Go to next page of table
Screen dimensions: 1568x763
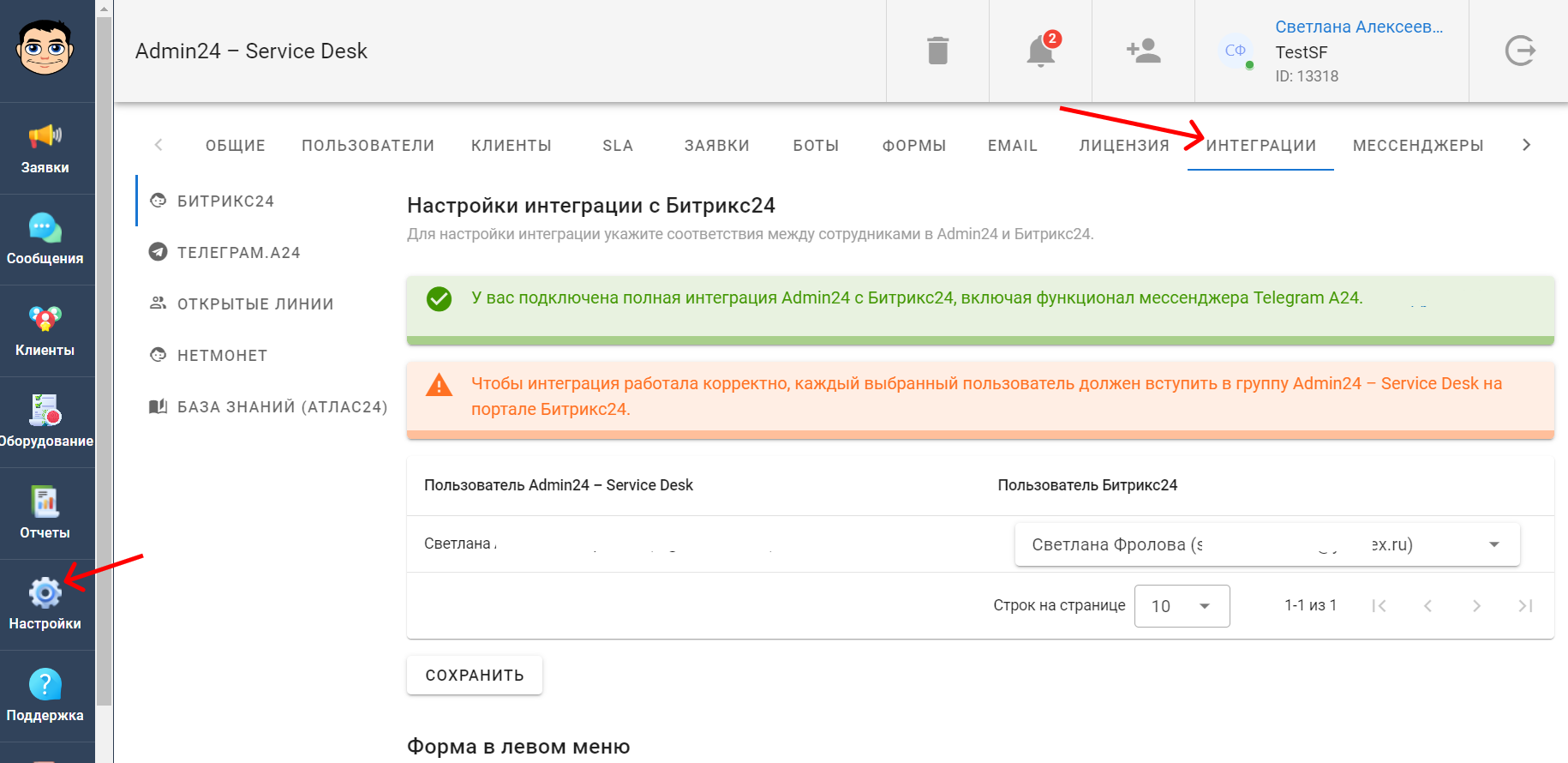(1476, 606)
